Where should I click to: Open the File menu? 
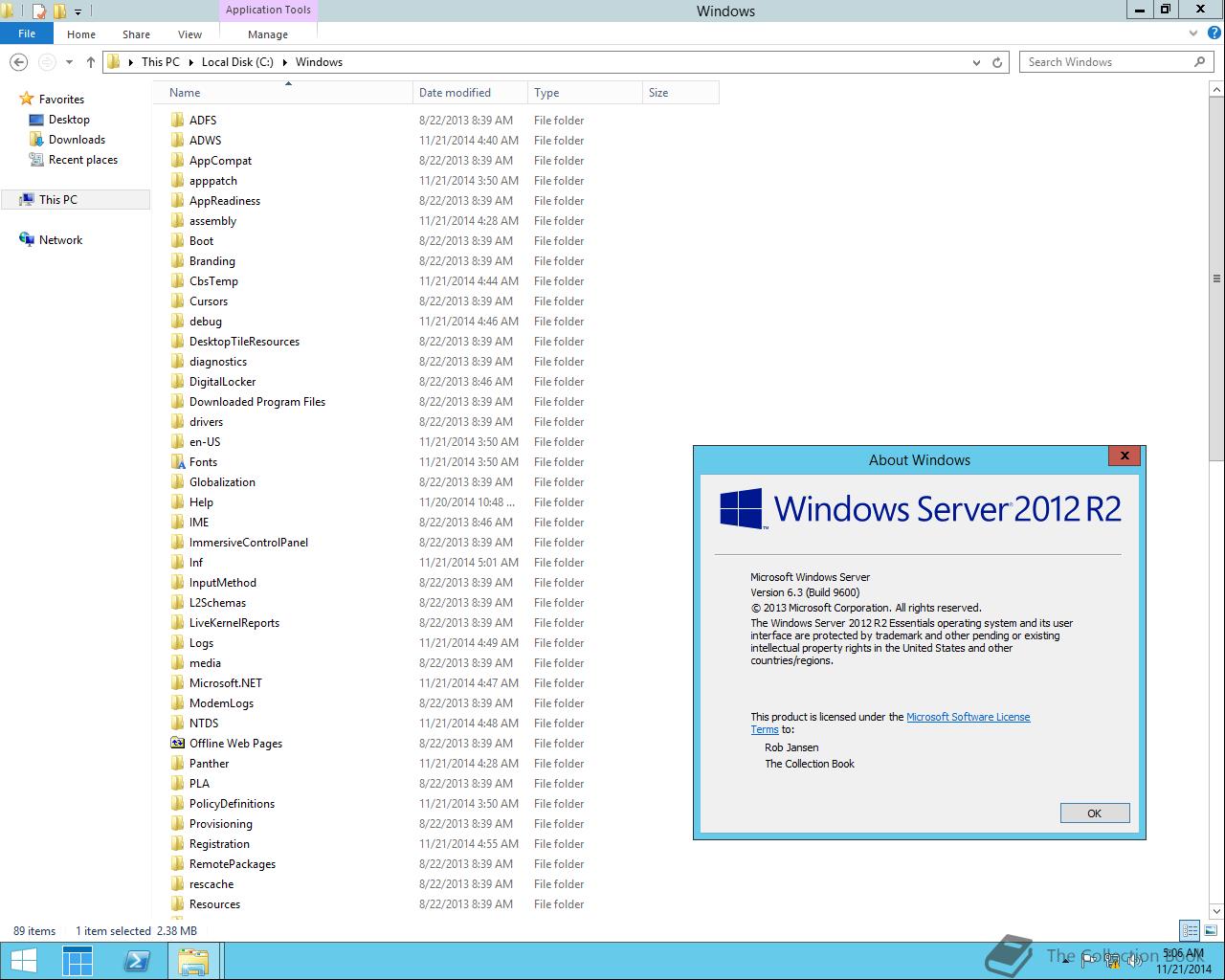27,33
